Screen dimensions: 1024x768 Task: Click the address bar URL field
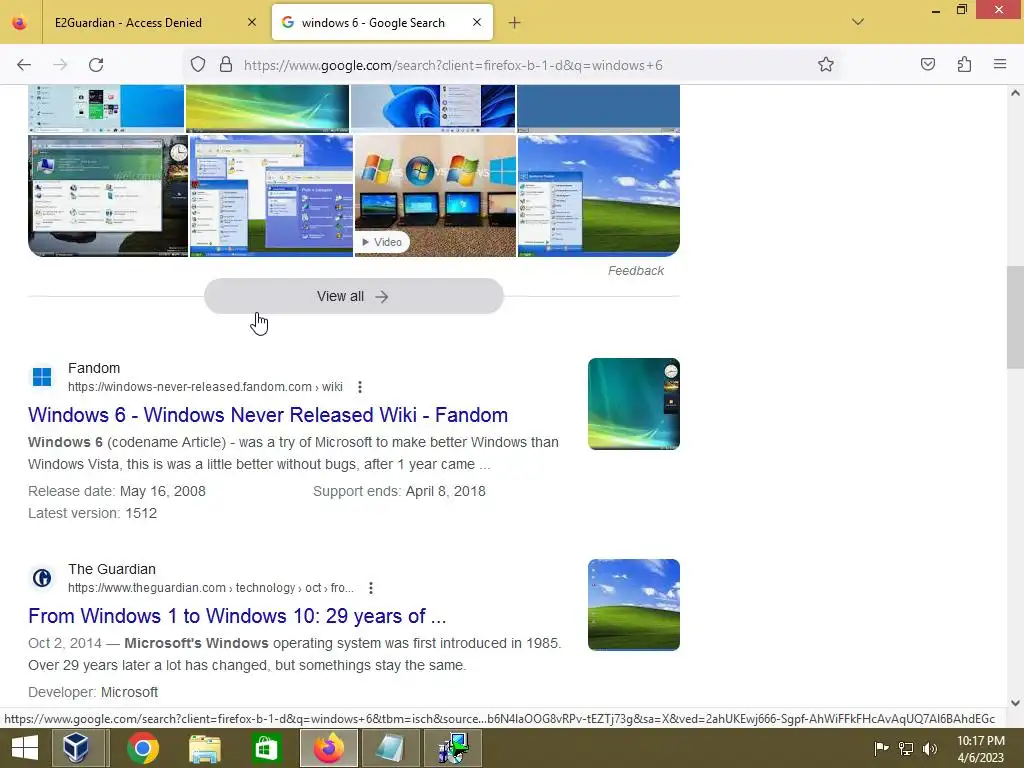click(511, 65)
